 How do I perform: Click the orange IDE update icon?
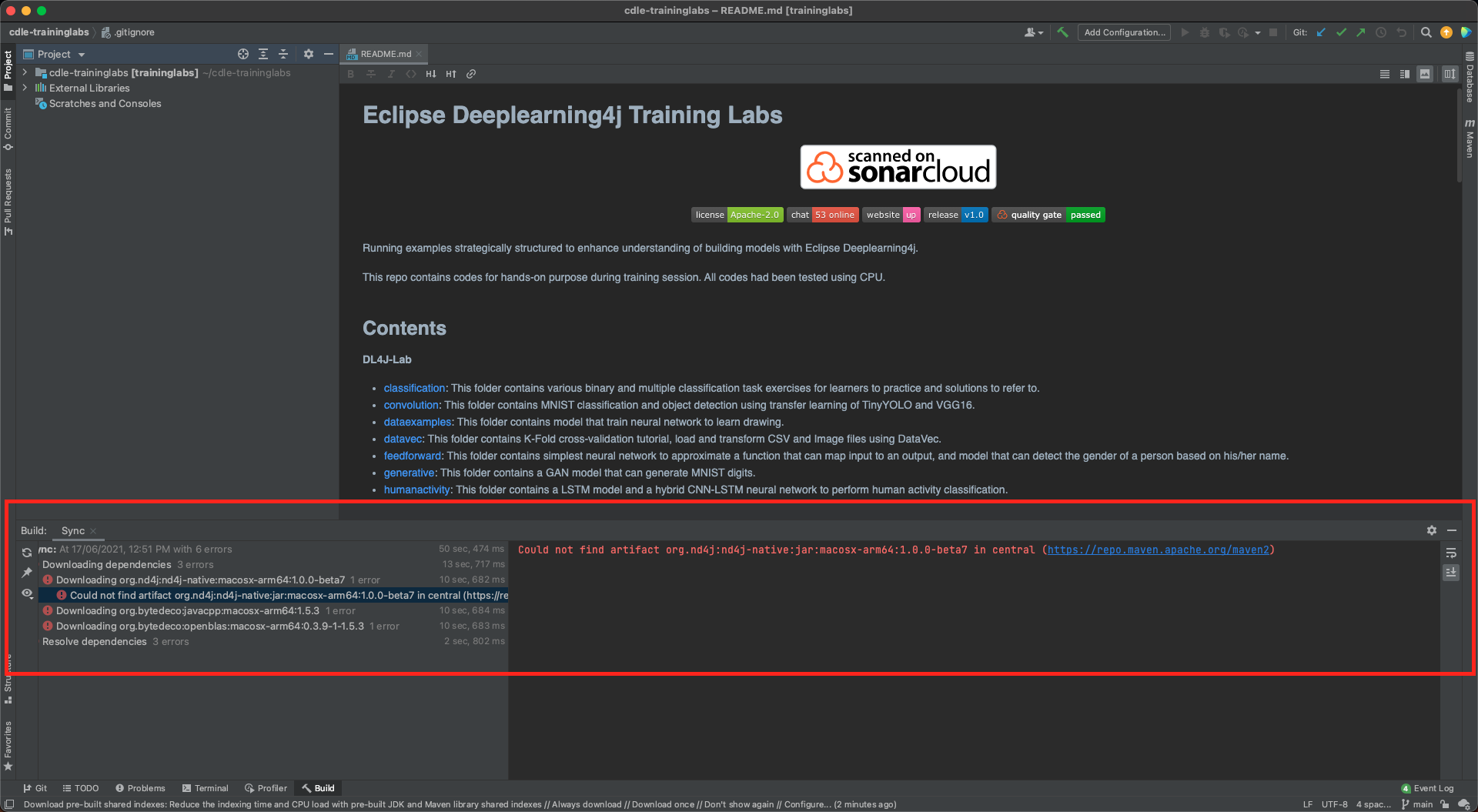[1446, 32]
